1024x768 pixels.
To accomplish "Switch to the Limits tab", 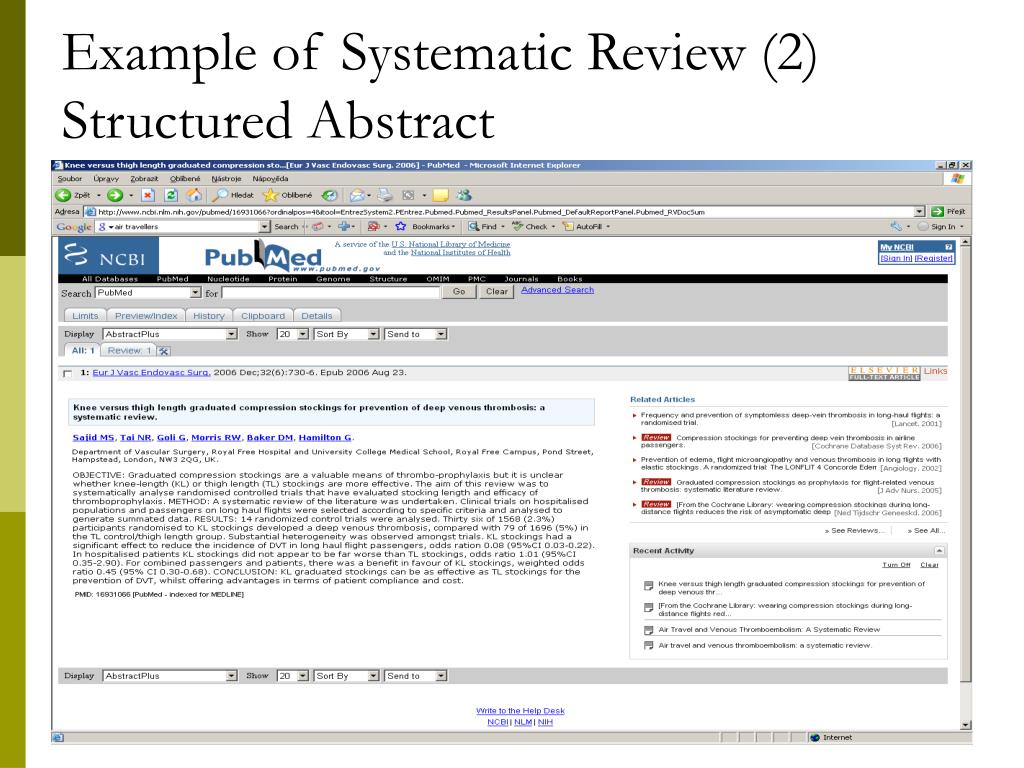I will click(x=85, y=315).
